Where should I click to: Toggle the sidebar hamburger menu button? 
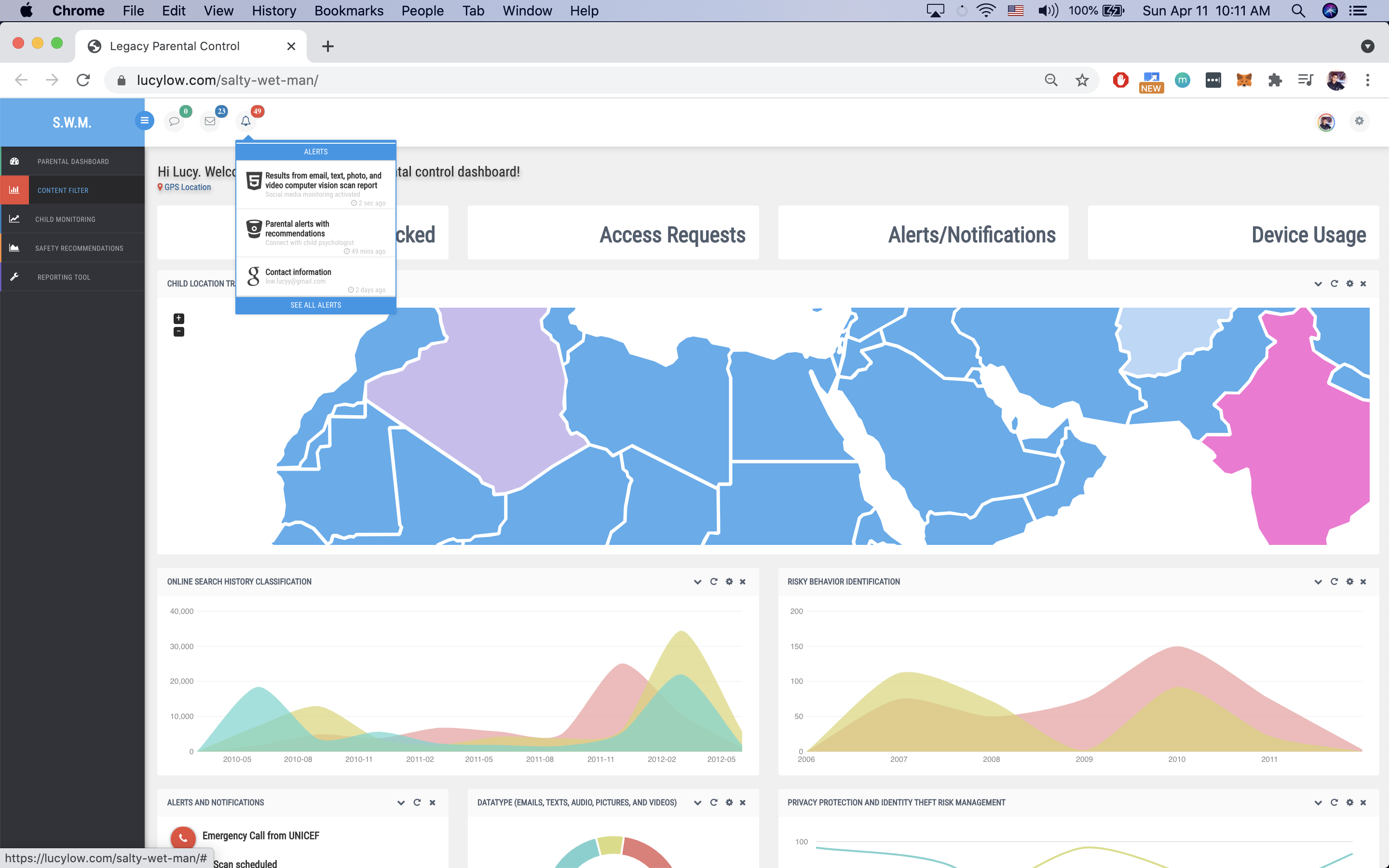pos(145,121)
